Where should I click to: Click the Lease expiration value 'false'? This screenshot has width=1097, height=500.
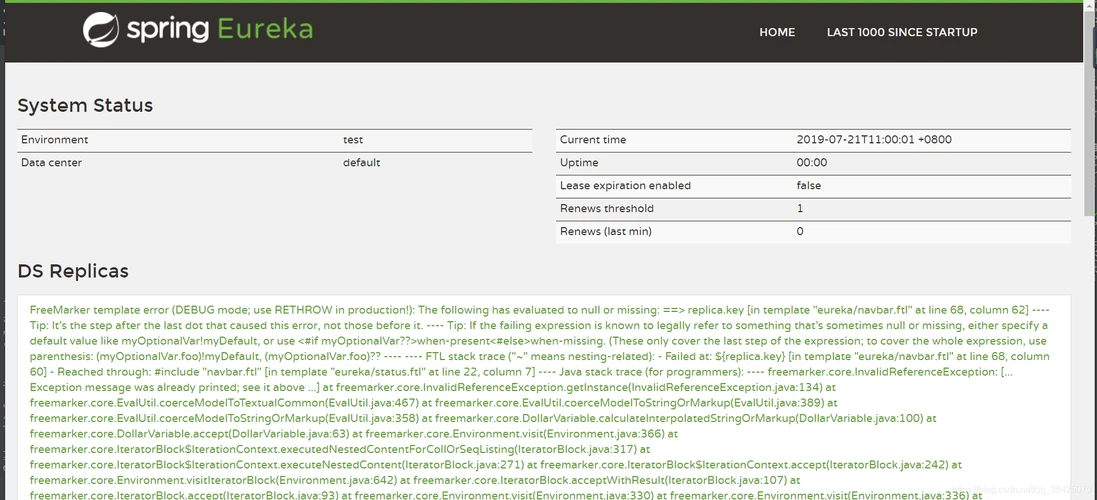[809, 186]
